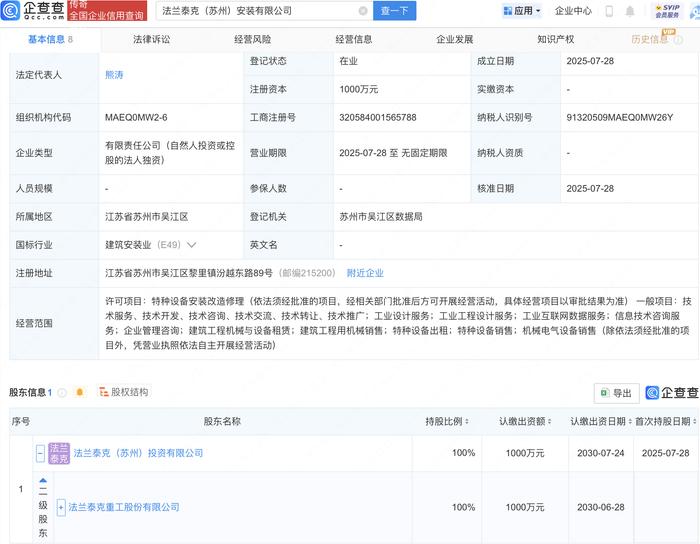The height and width of the screenshot is (544, 700).
Task: Open the mobile phone app icon
Action: point(609,11)
